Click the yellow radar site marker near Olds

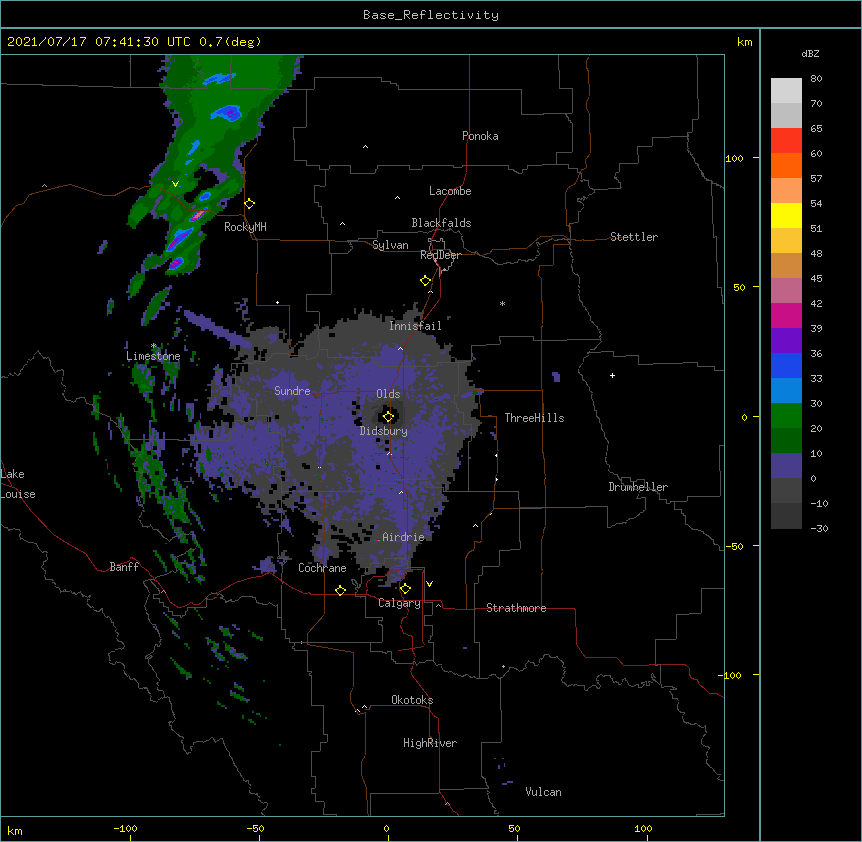[388, 416]
